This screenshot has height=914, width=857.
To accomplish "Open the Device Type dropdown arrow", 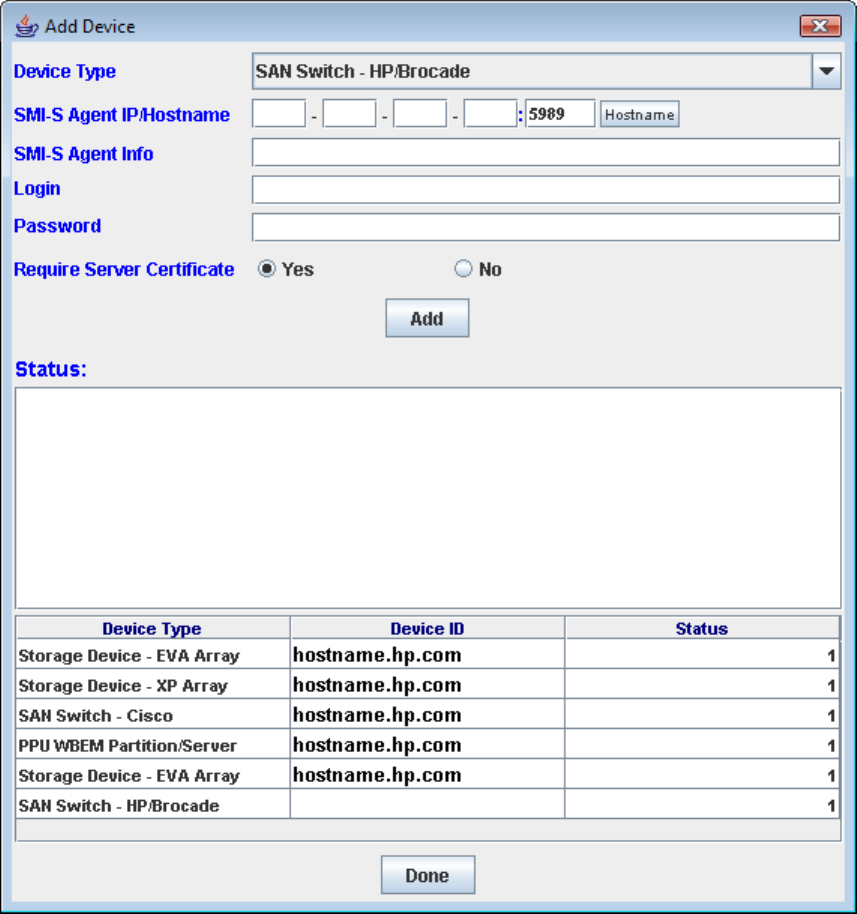I will [x=826, y=71].
